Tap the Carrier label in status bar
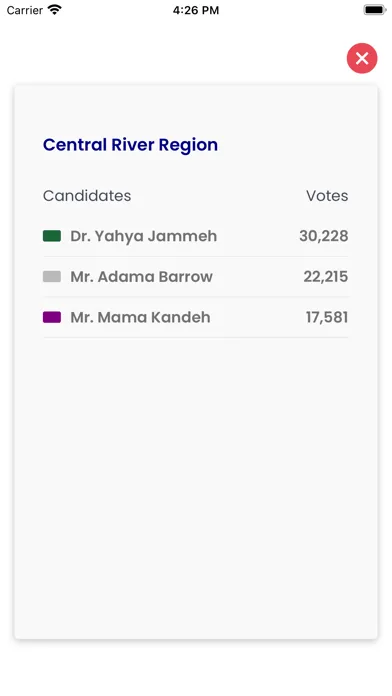The height and width of the screenshot is (696, 392). tap(25, 10)
